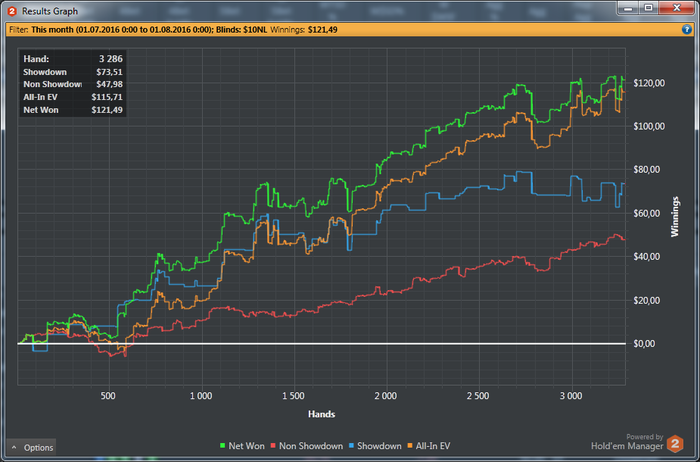Click the 2 000 x-axis label
The height and width of the screenshot is (462, 700).
coord(386,396)
